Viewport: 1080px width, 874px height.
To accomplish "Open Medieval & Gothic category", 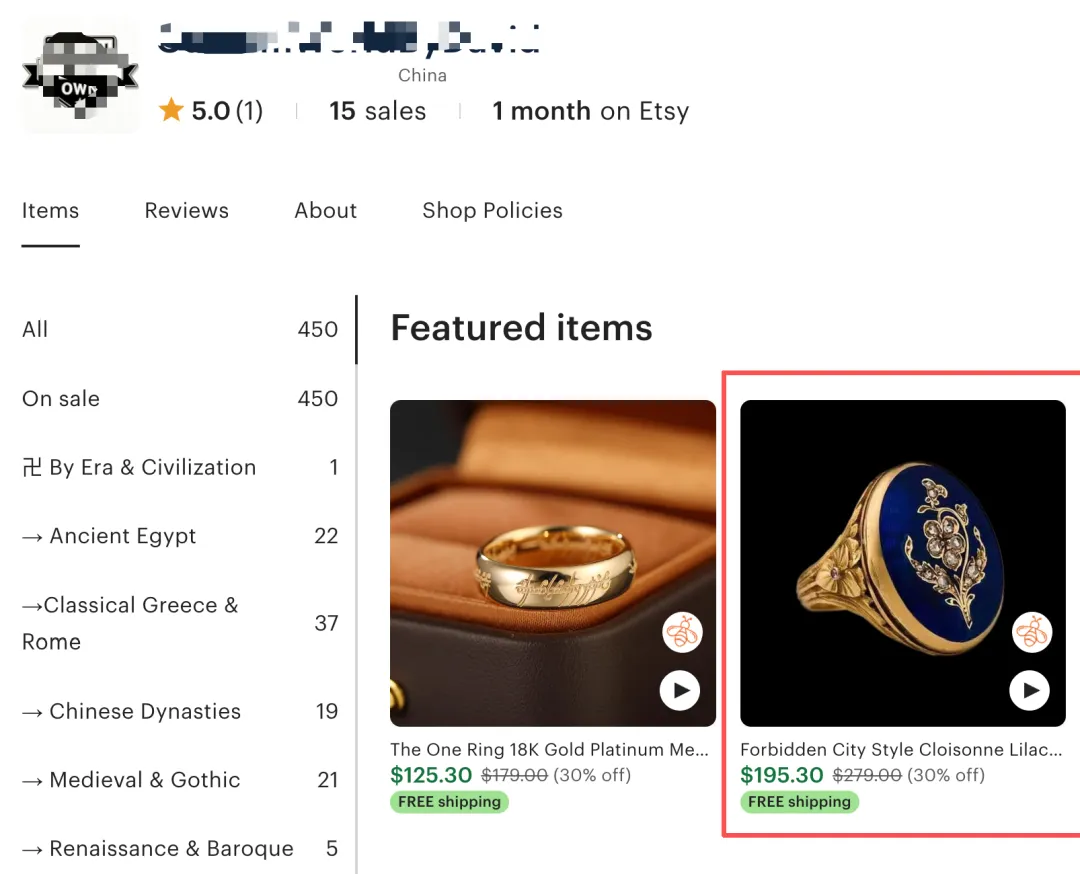I will click(x=131, y=780).
